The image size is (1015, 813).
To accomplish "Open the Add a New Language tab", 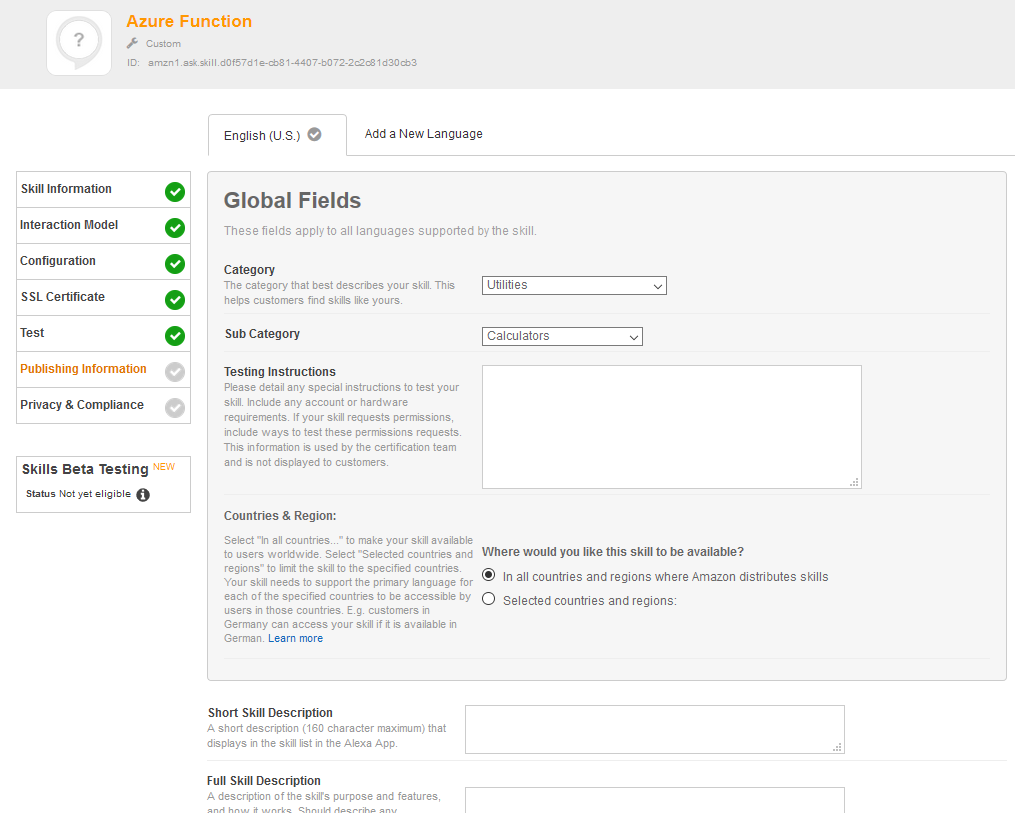I will click(423, 134).
